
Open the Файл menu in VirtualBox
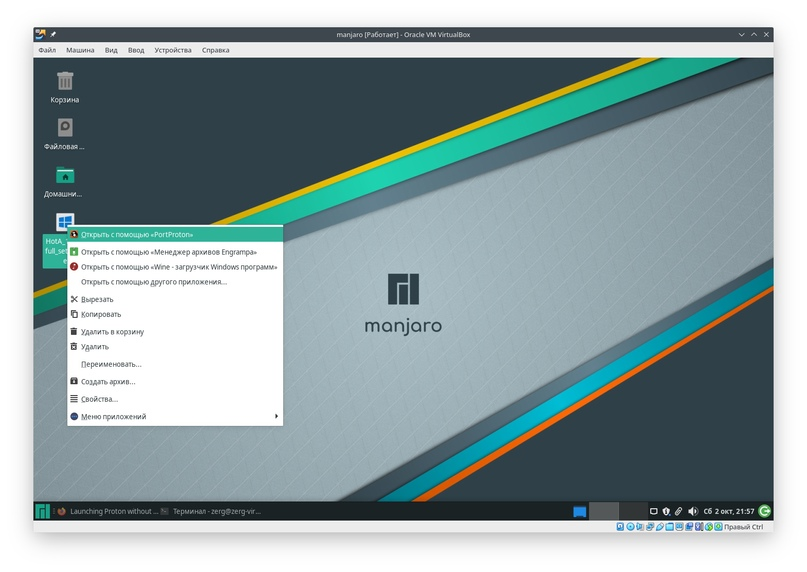(47, 50)
